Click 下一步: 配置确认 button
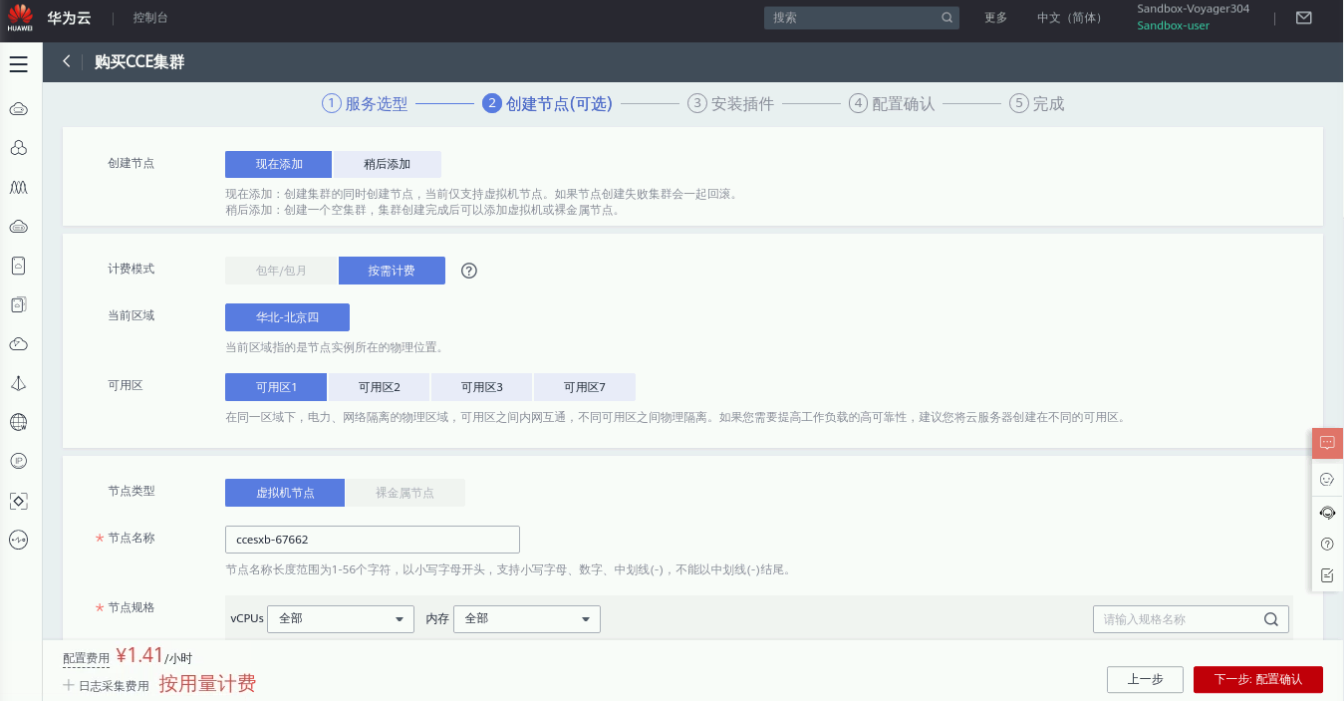Viewport: 1344px width, 701px height. (x=1258, y=679)
